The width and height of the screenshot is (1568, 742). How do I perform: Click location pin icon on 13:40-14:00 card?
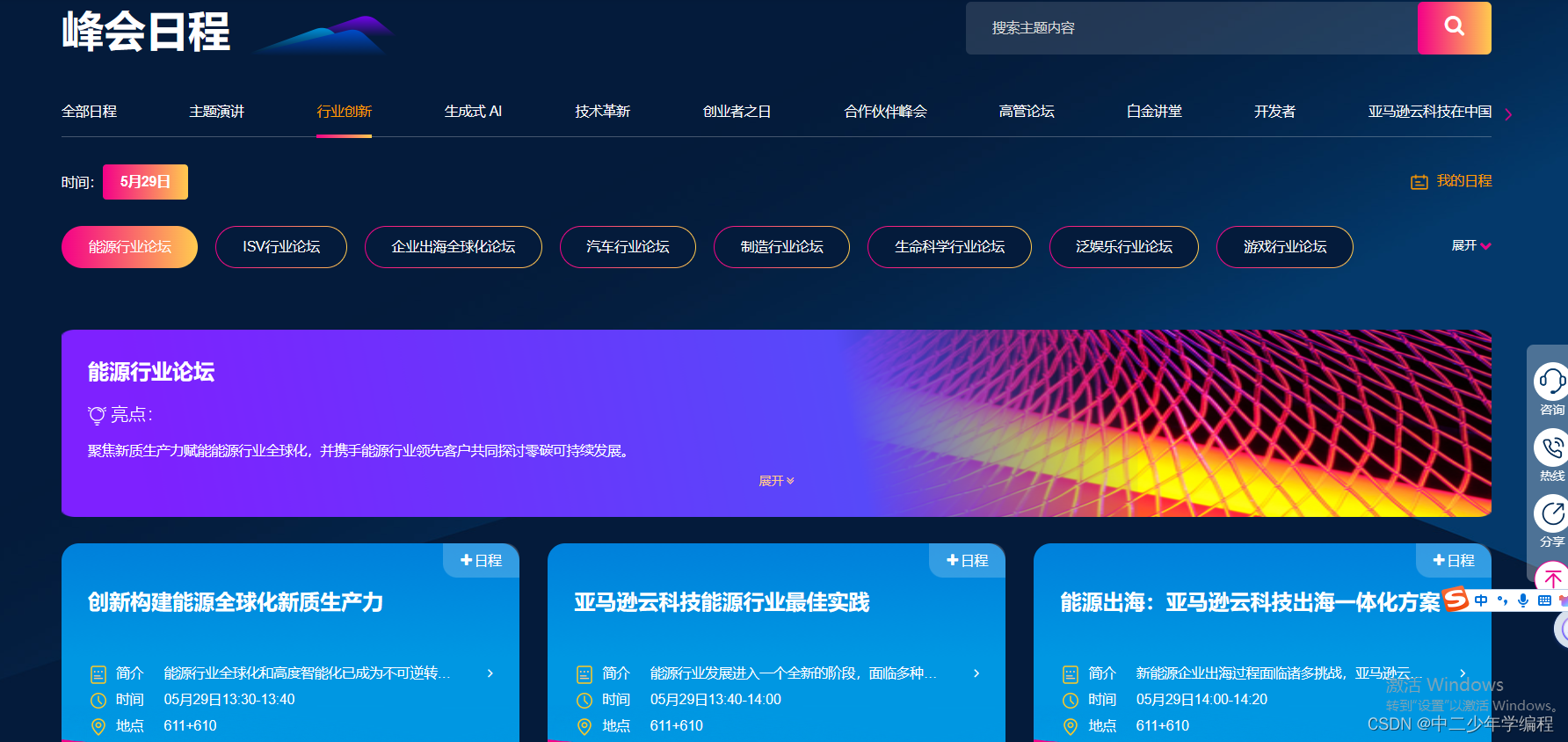[x=584, y=727]
